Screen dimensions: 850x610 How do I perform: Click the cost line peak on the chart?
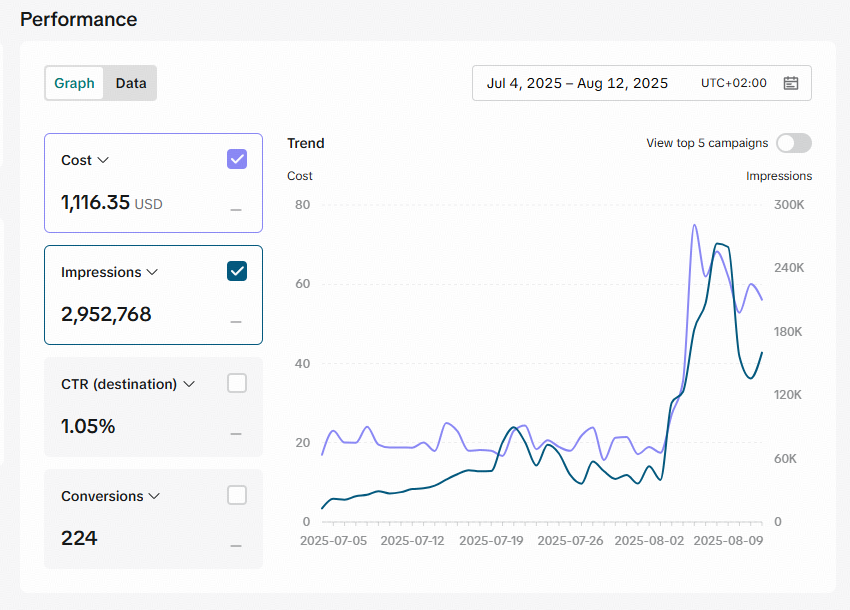pos(694,225)
